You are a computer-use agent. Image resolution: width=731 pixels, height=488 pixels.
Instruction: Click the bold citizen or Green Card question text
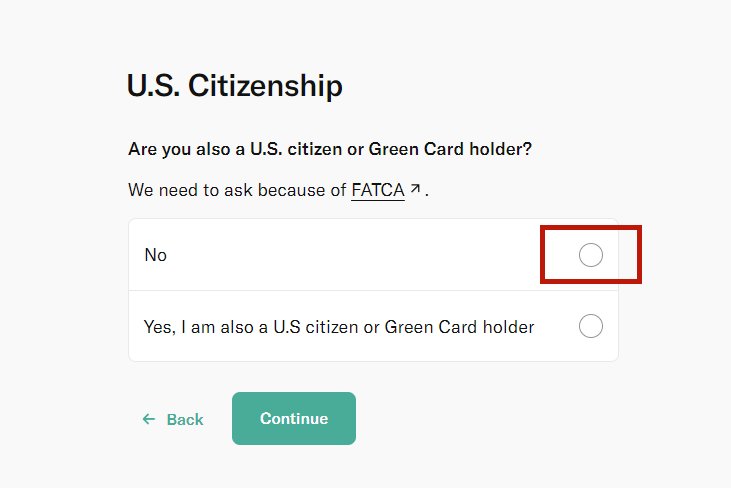[330, 149]
